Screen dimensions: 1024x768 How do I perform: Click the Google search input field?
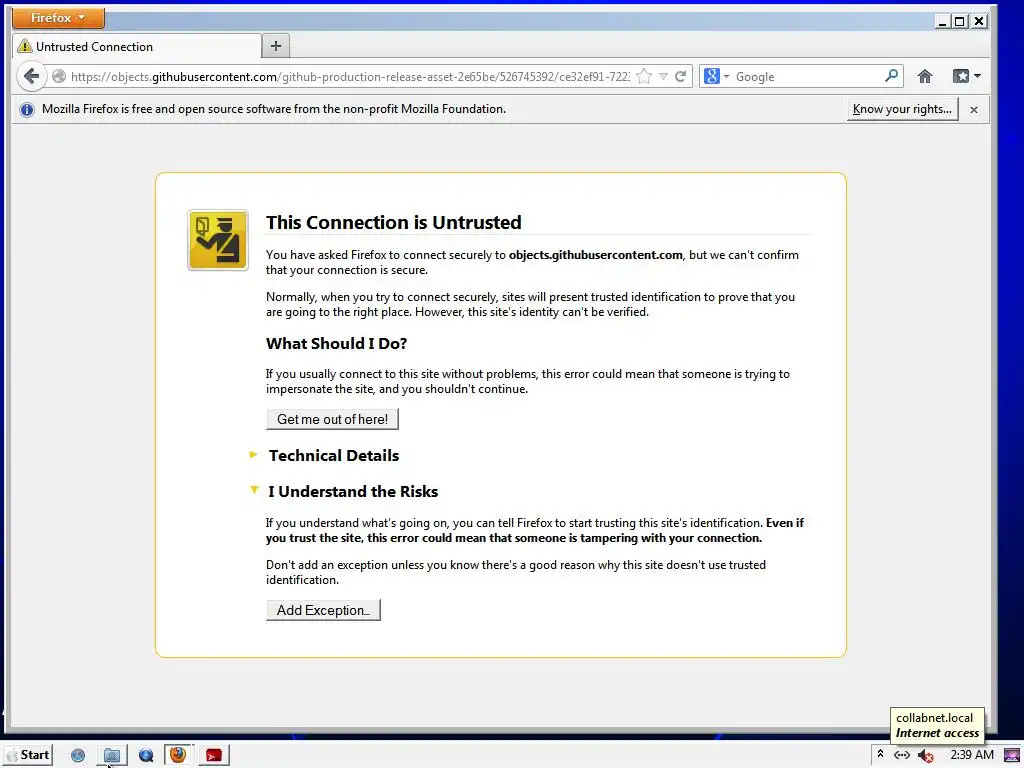click(x=808, y=76)
